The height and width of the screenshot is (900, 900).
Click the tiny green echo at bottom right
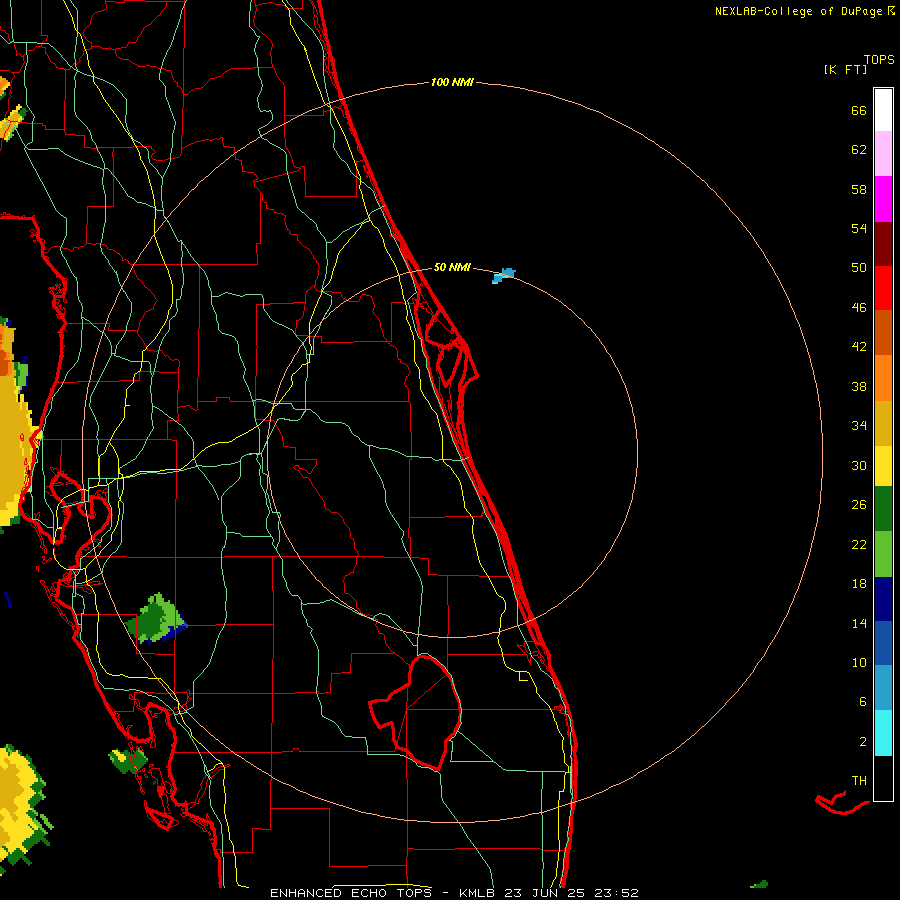759,885
